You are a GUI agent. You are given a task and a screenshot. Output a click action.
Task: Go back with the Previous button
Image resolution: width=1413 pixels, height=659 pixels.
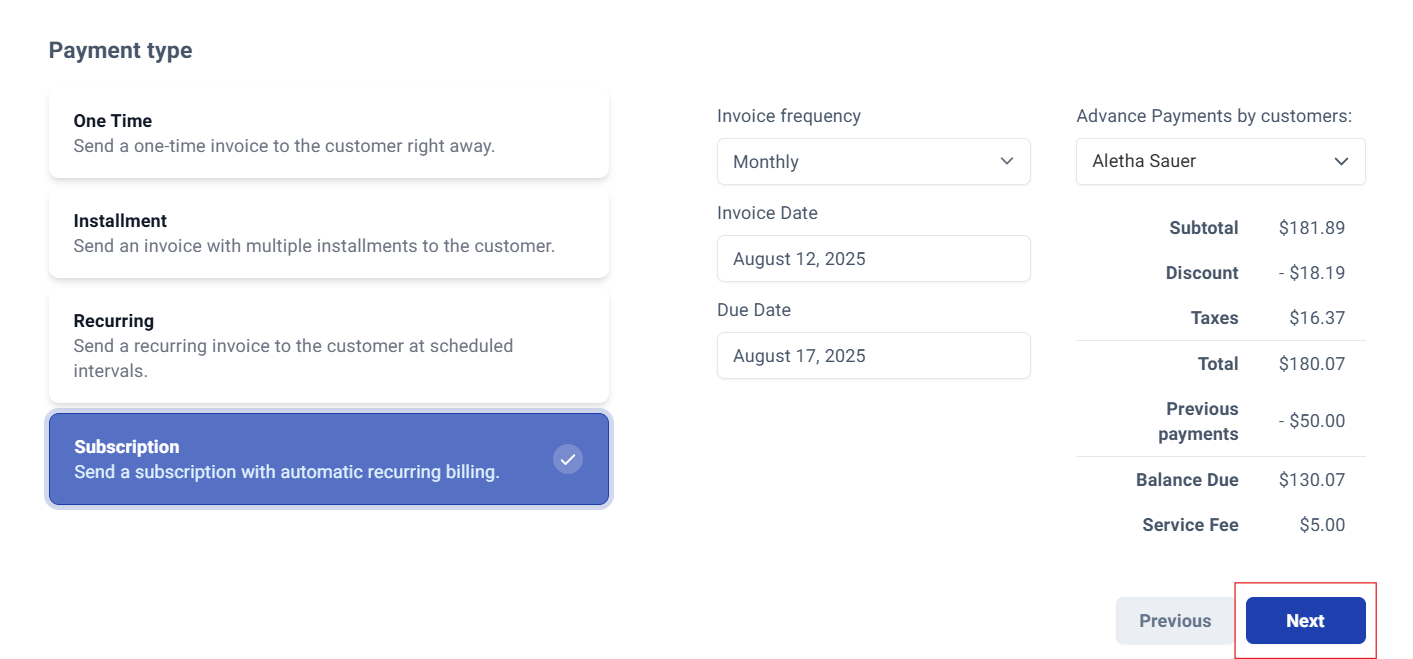1176,621
